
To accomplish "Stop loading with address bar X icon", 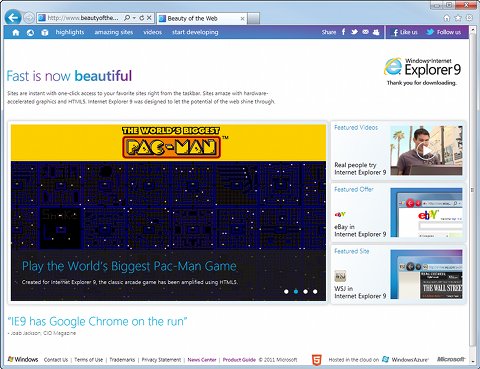I will (149, 18).
